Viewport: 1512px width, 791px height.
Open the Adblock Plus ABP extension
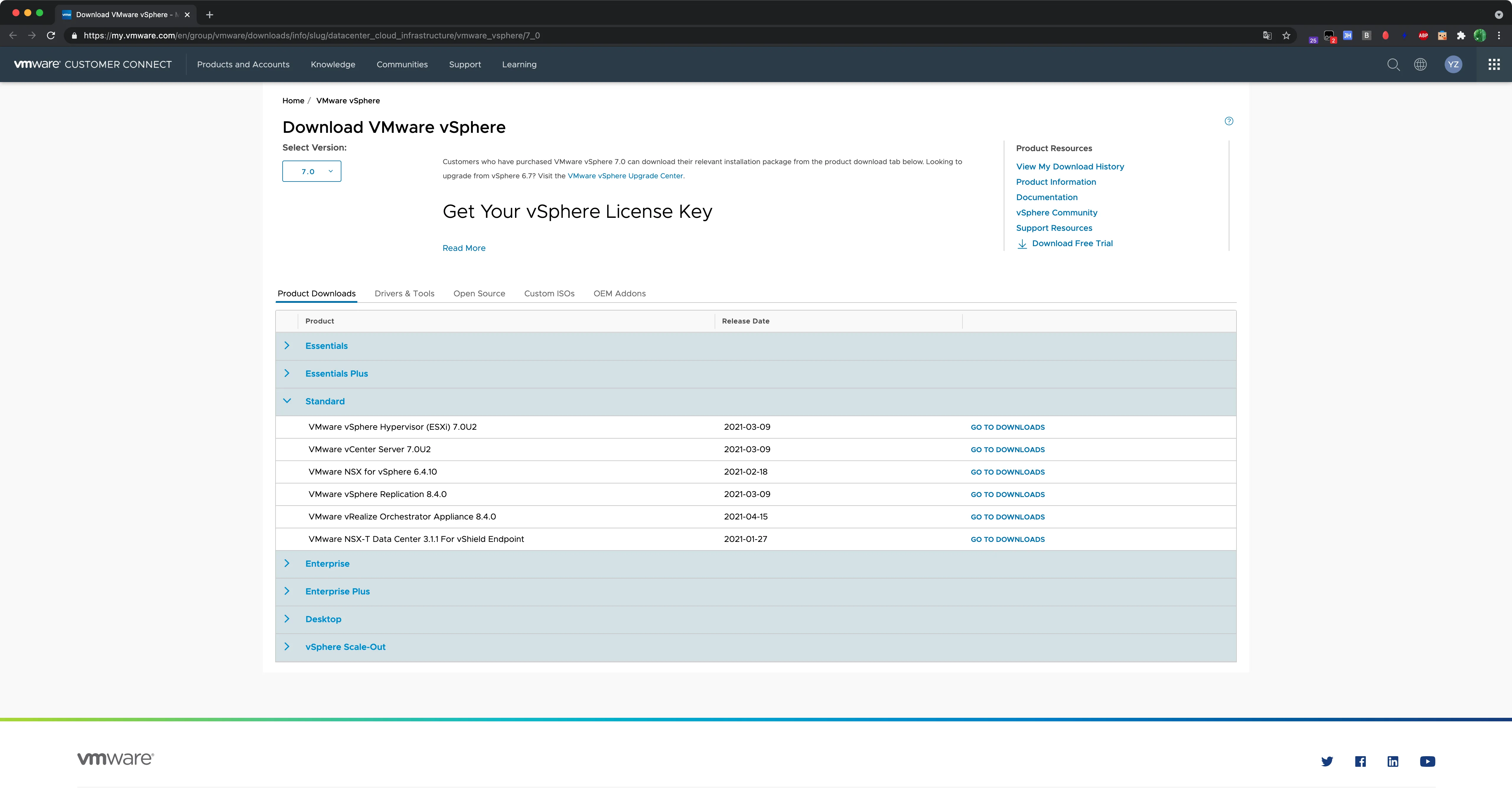[1423, 35]
